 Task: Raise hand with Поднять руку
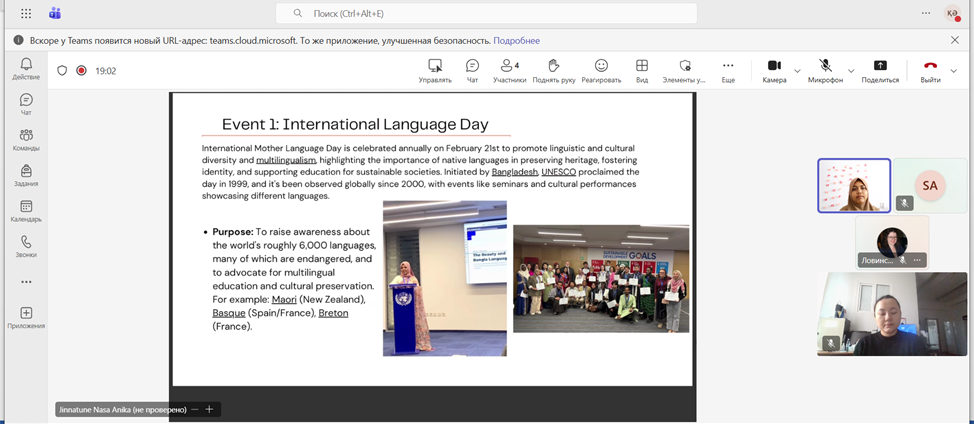(554, 70)
